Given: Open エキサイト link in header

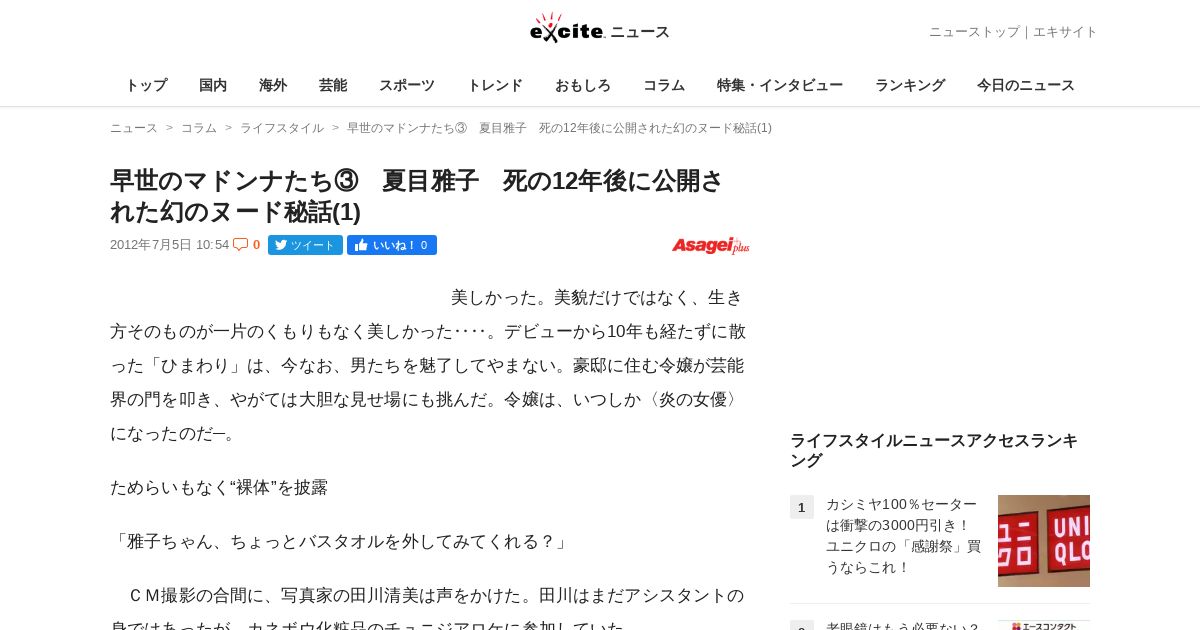Looking at the screenshot, I should coord(1065,32).
